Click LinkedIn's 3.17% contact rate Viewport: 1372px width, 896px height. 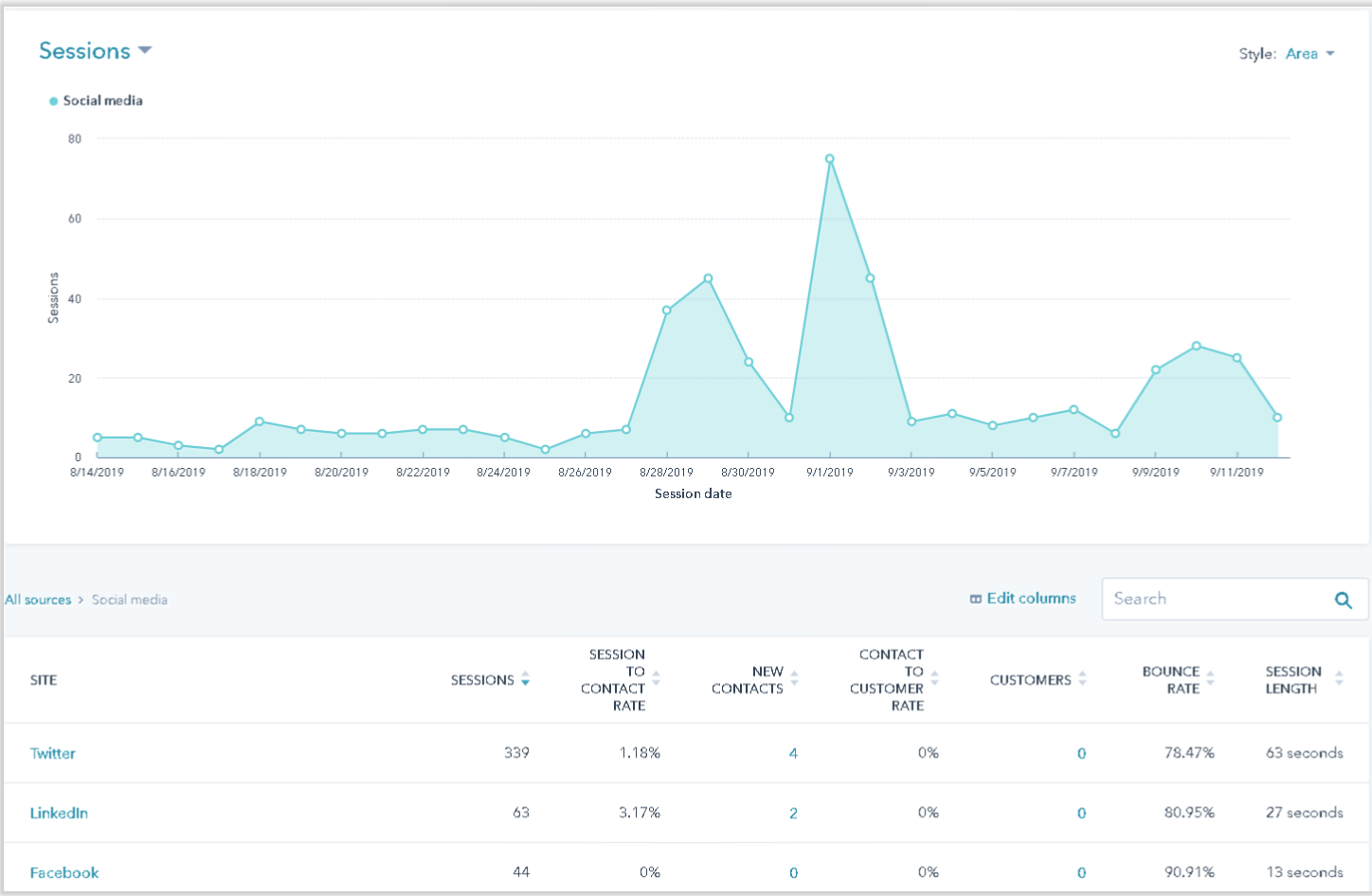click(640, 813)
